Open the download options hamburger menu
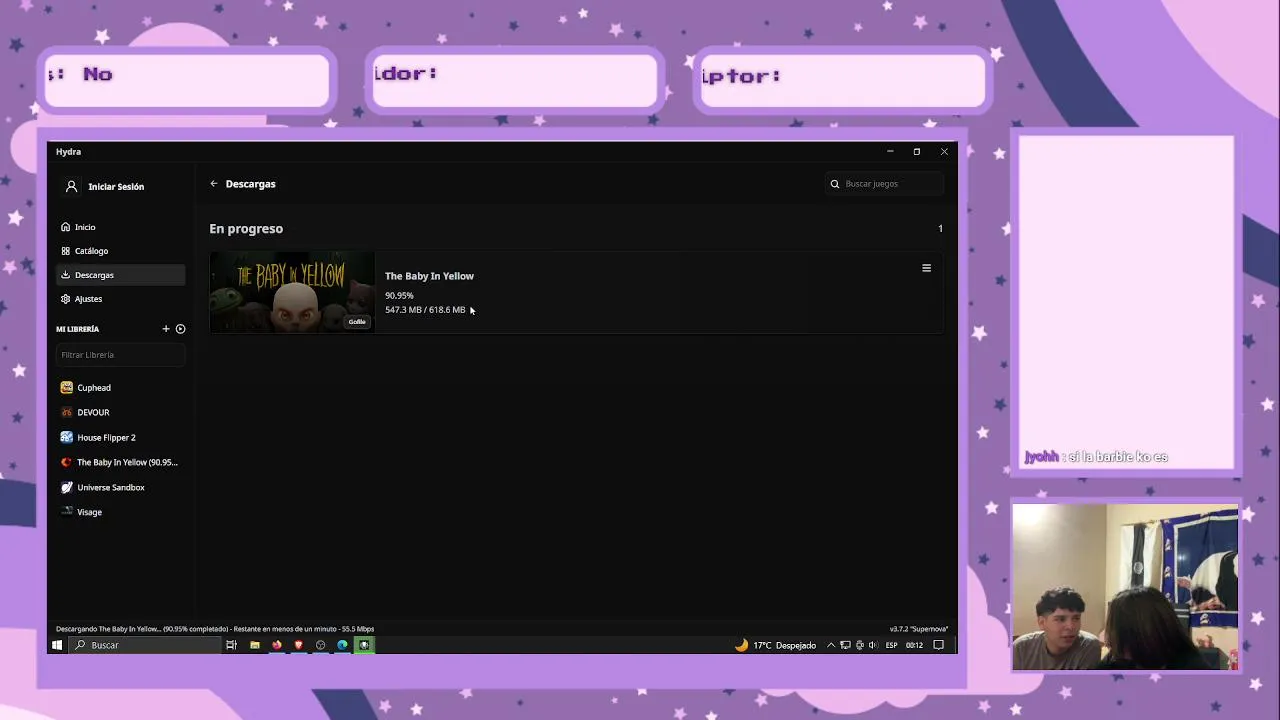 (x=926, y=268)
